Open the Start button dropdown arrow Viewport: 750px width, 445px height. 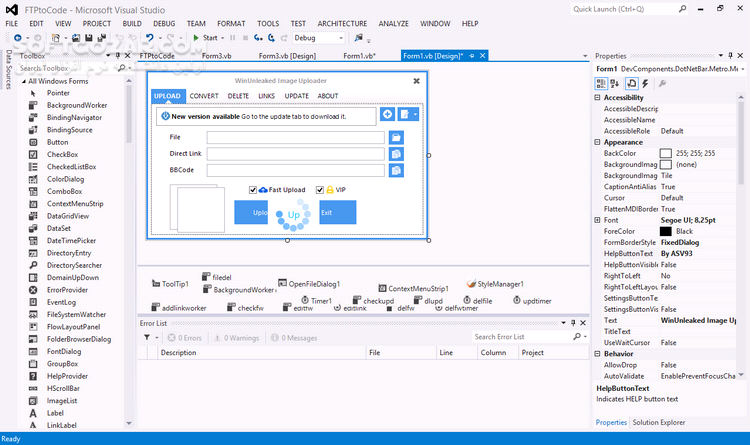[222, 38]
